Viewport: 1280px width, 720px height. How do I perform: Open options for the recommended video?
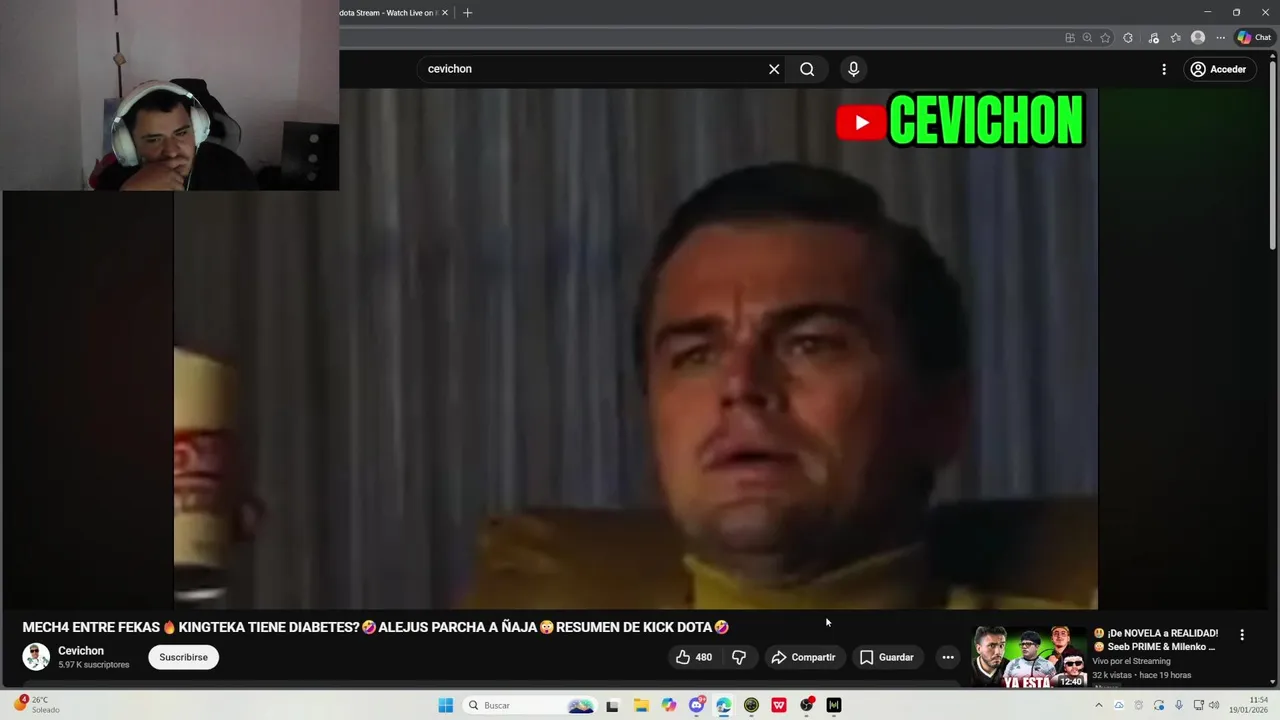(1242, 635)
